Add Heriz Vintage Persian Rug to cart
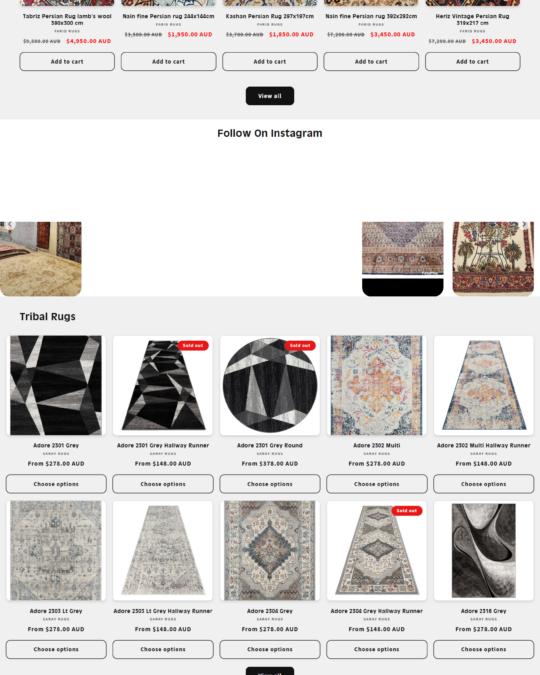Image resolution: width=540 pixels, height=675 pixels. pos(473,62)
